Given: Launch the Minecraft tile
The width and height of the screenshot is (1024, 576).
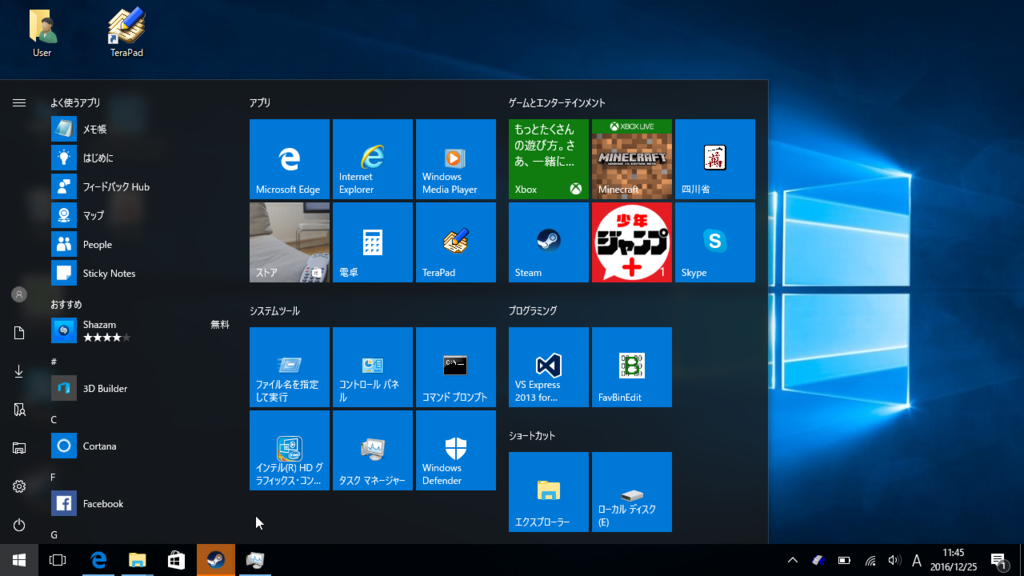Looking at the screenshot, I should pyautogui.click(x=632, y=159).
